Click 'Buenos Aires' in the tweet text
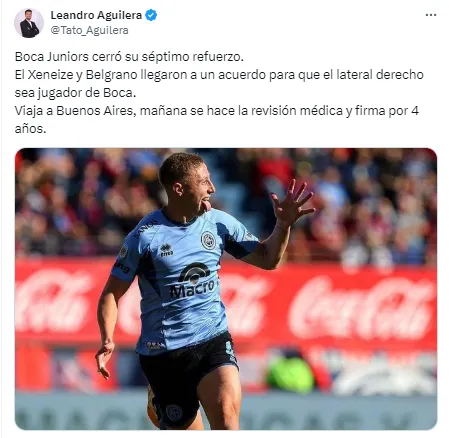This screenshot has height=438, width=449. click(x=95, y=110)
